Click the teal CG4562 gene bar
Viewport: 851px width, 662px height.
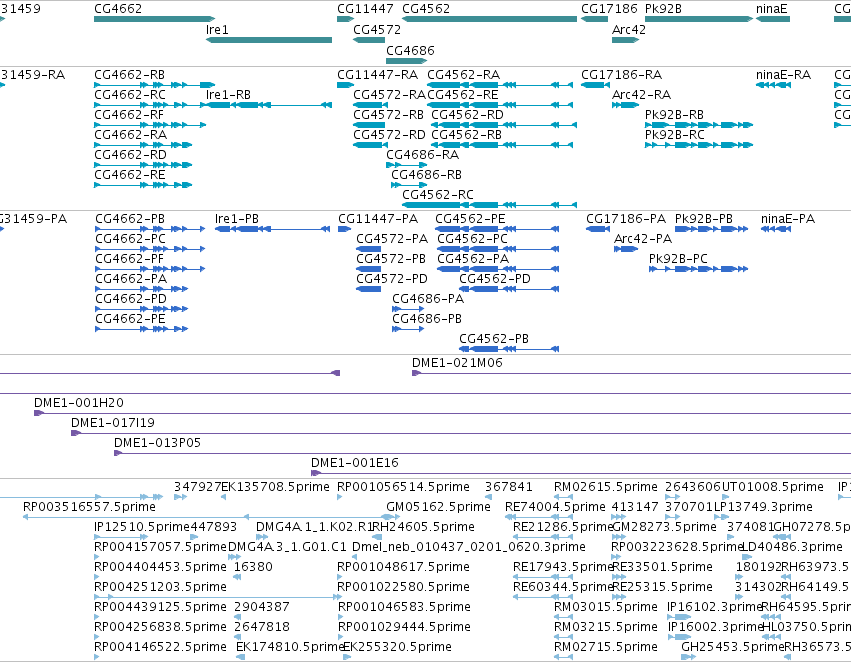[x=490, y=19]
